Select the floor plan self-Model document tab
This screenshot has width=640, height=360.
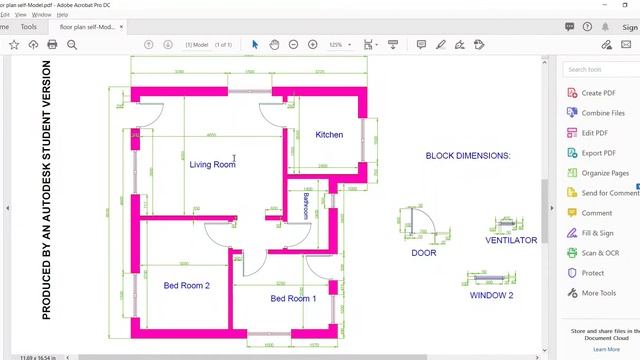point(87,27)
